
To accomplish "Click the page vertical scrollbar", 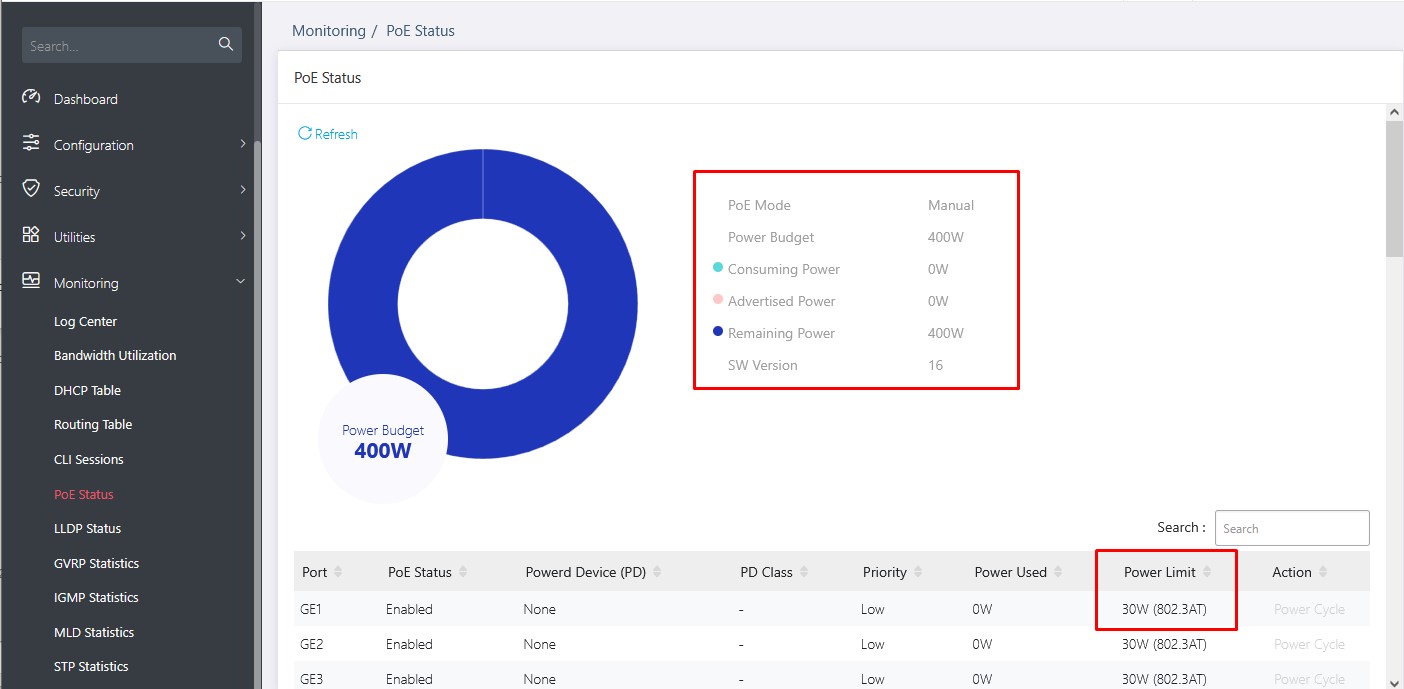I will coord(1394,190).
